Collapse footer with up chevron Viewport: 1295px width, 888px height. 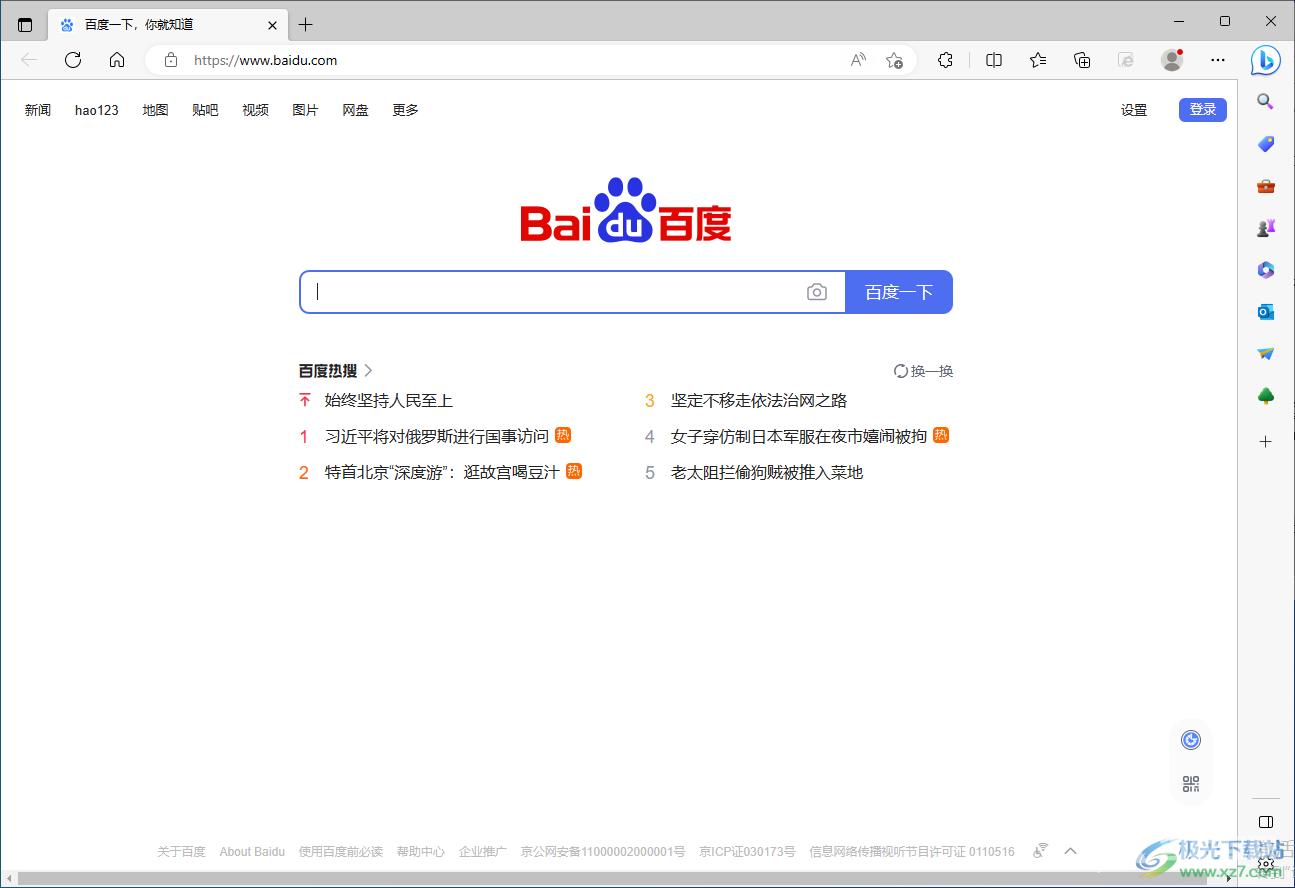click(1070, 852)
